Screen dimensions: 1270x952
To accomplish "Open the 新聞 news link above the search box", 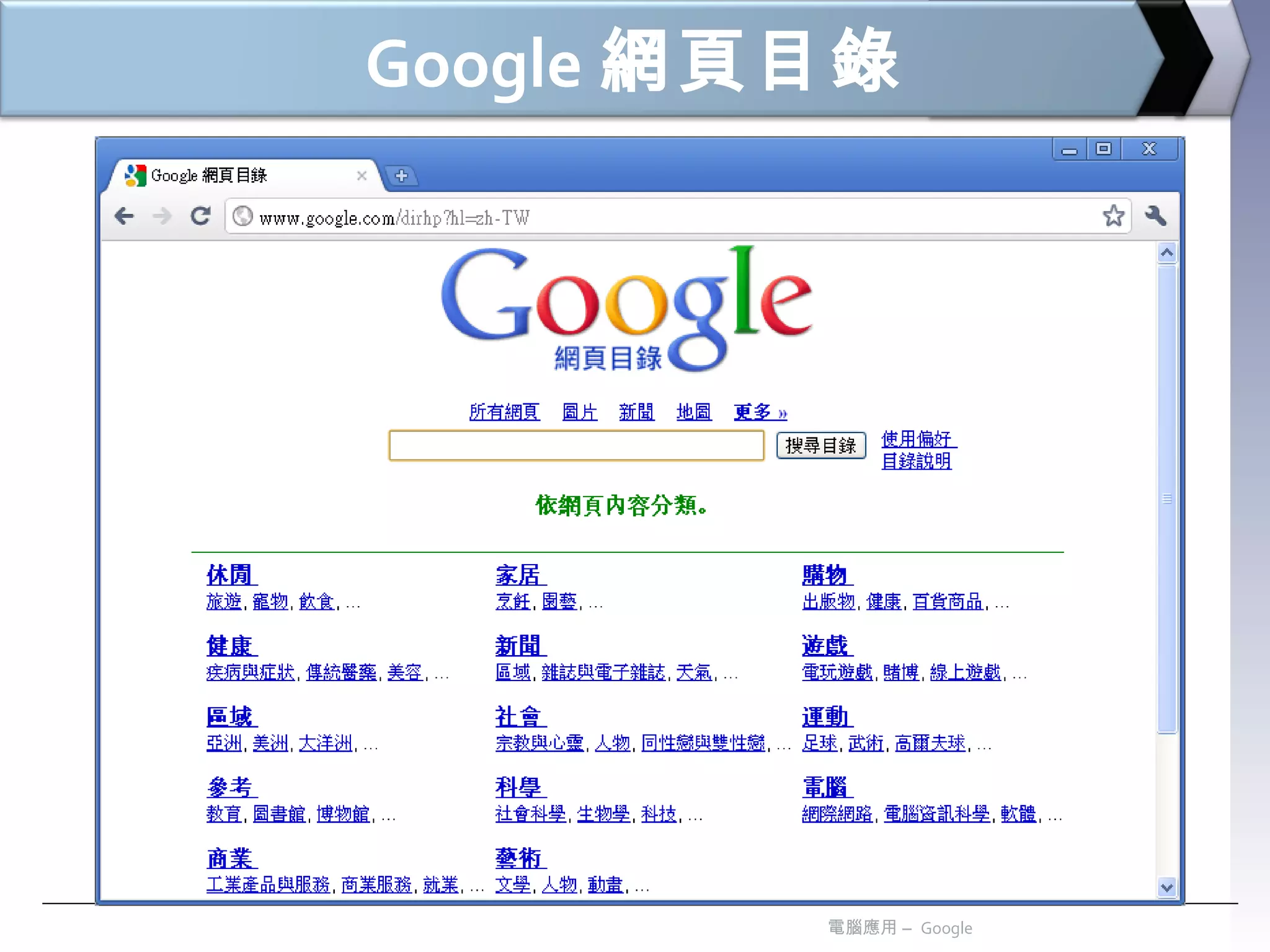I will point(637,412).
